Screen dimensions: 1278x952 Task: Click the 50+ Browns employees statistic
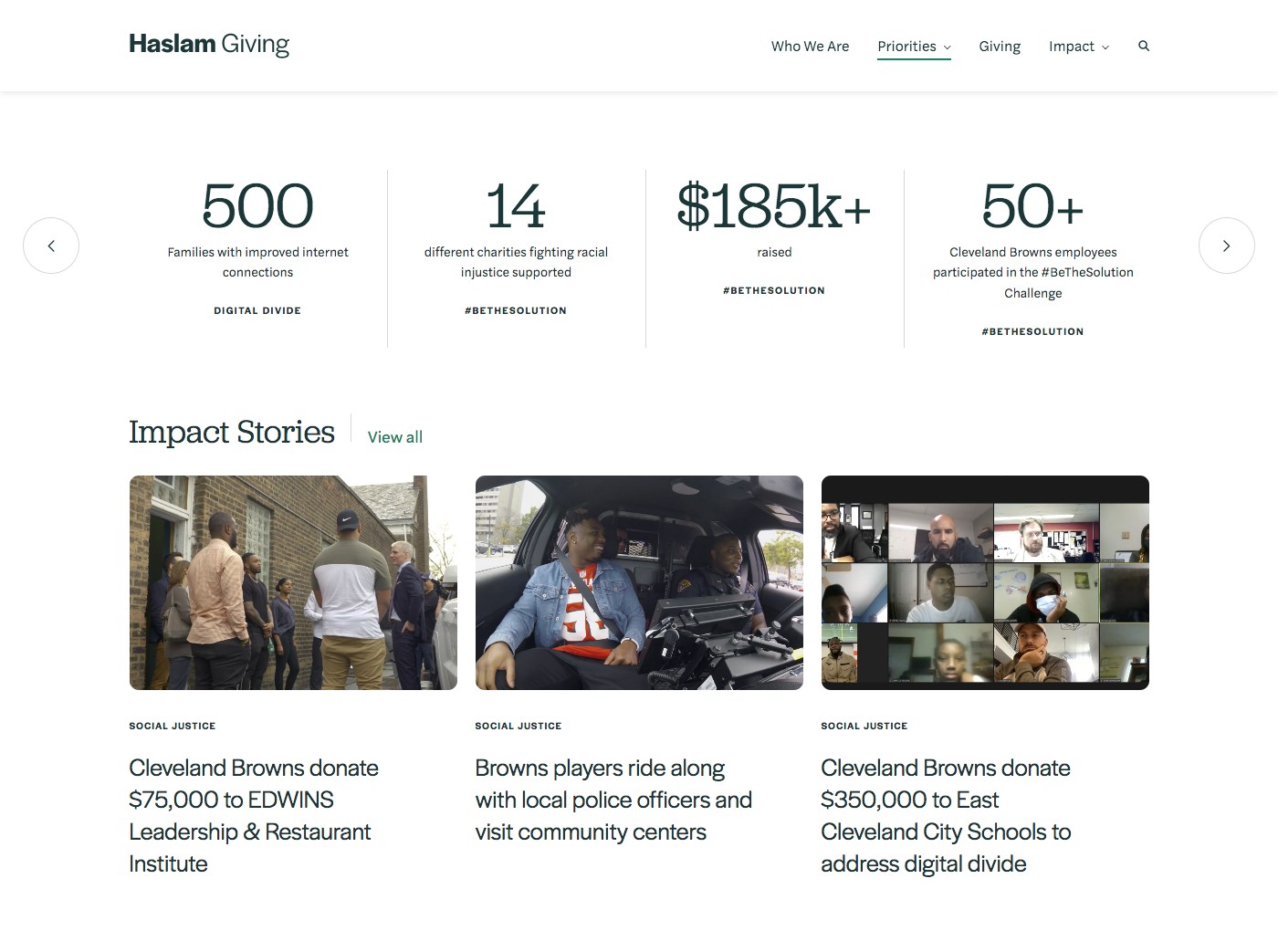(x=1032, y=207)
